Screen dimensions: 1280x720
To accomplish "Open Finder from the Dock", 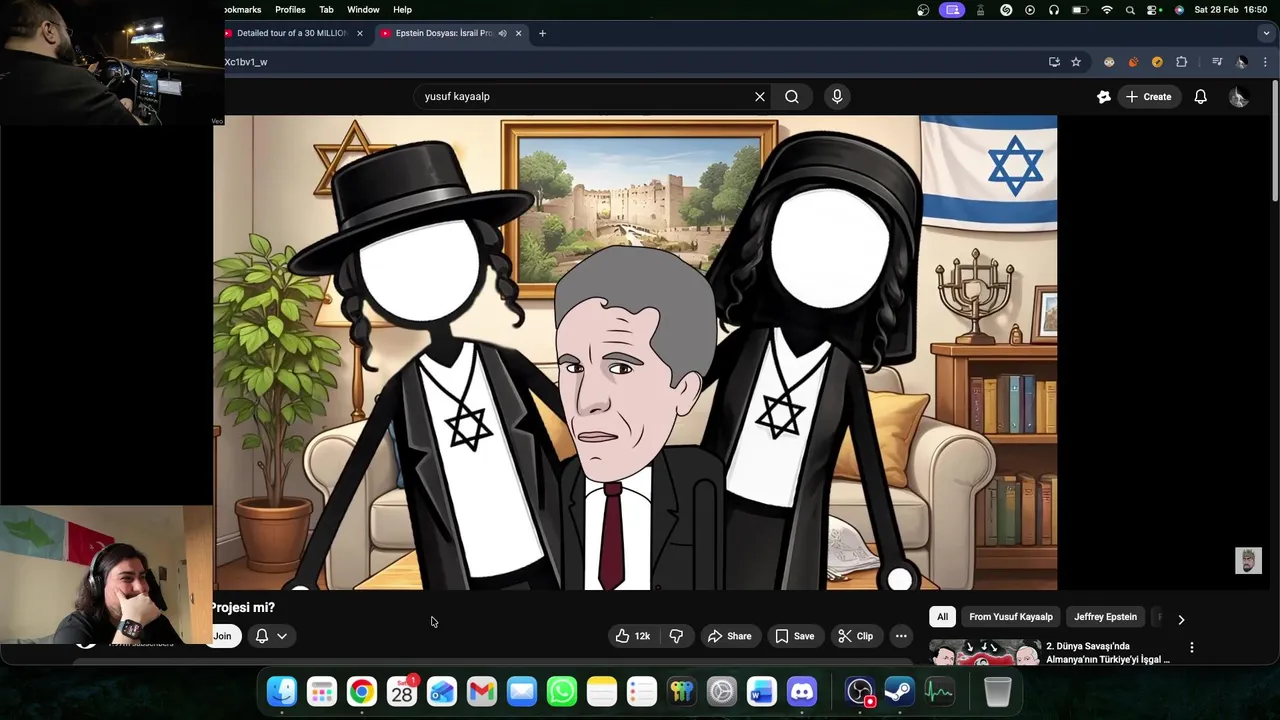I will [x=282, y=691].
